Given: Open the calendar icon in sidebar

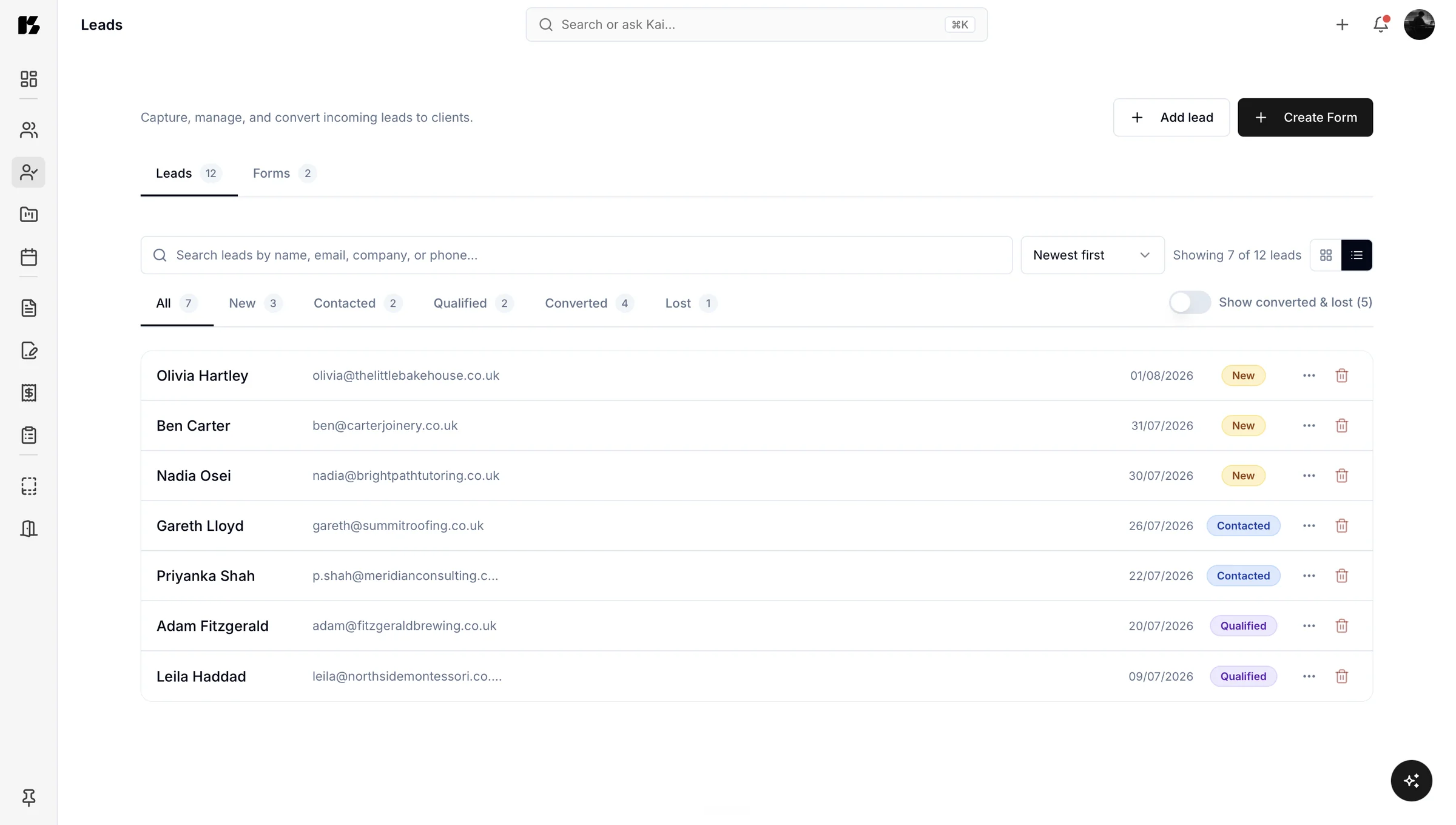Looking at the screenshot, I should click(29, 257).
